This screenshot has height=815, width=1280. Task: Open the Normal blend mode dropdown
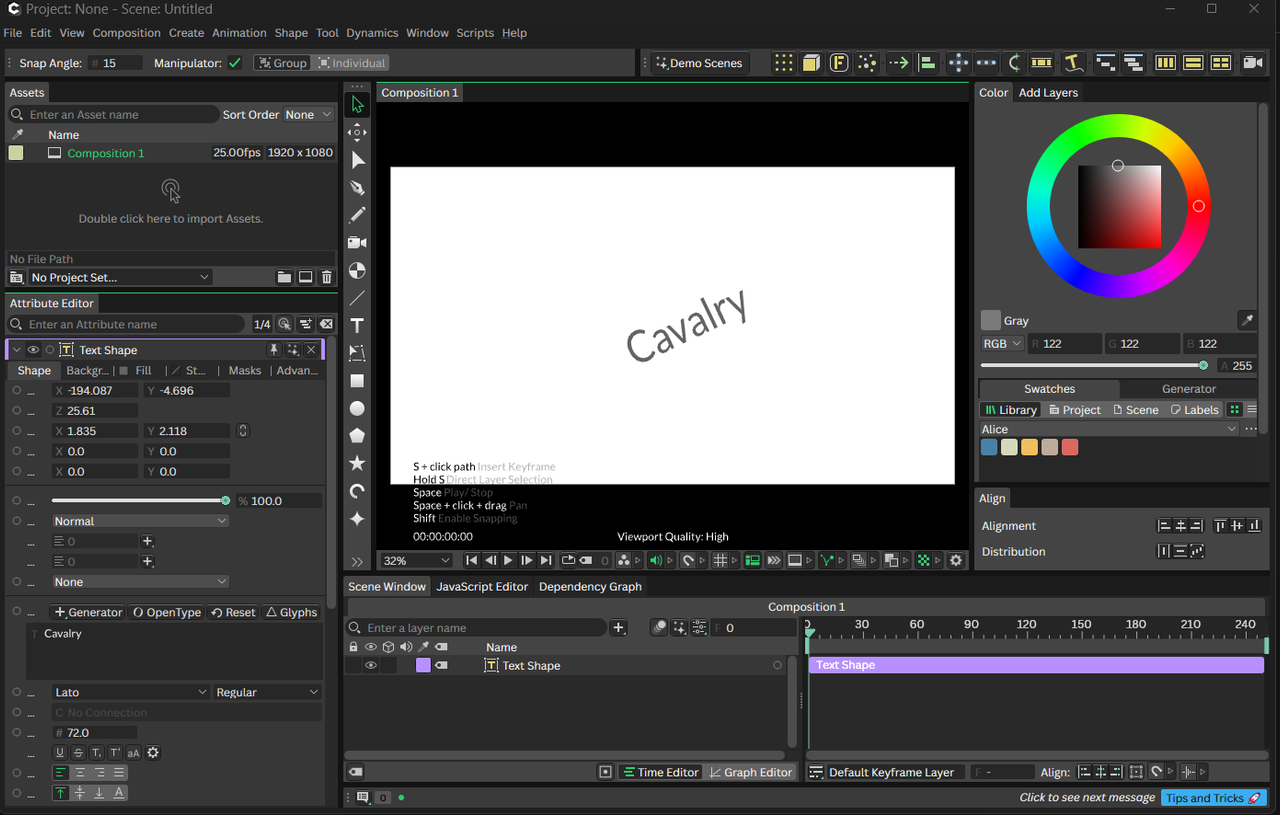coord(141,521)
